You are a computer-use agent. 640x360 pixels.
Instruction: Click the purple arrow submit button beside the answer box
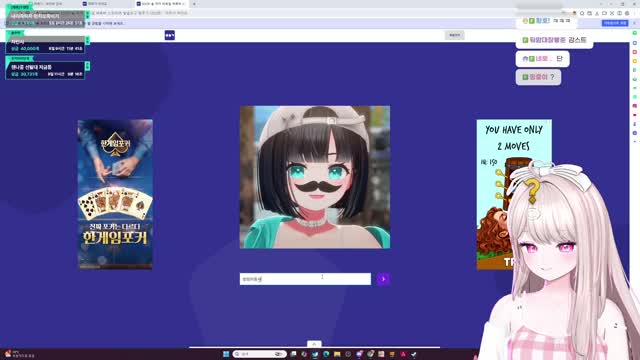(383, 279)
